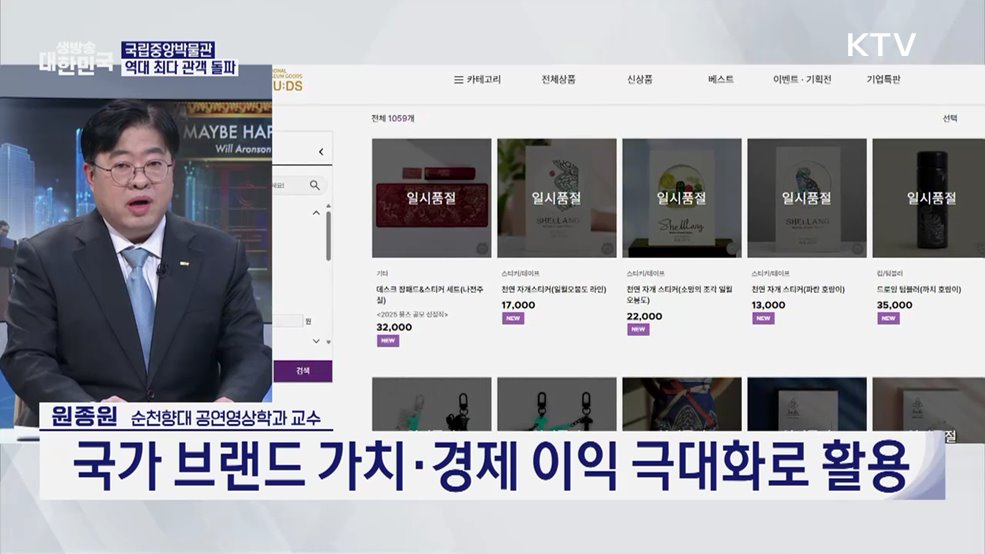Viewport: 985px width, 554px height.
Task: Click the MU:DS shop logo
Action: (x=288, y=80)
